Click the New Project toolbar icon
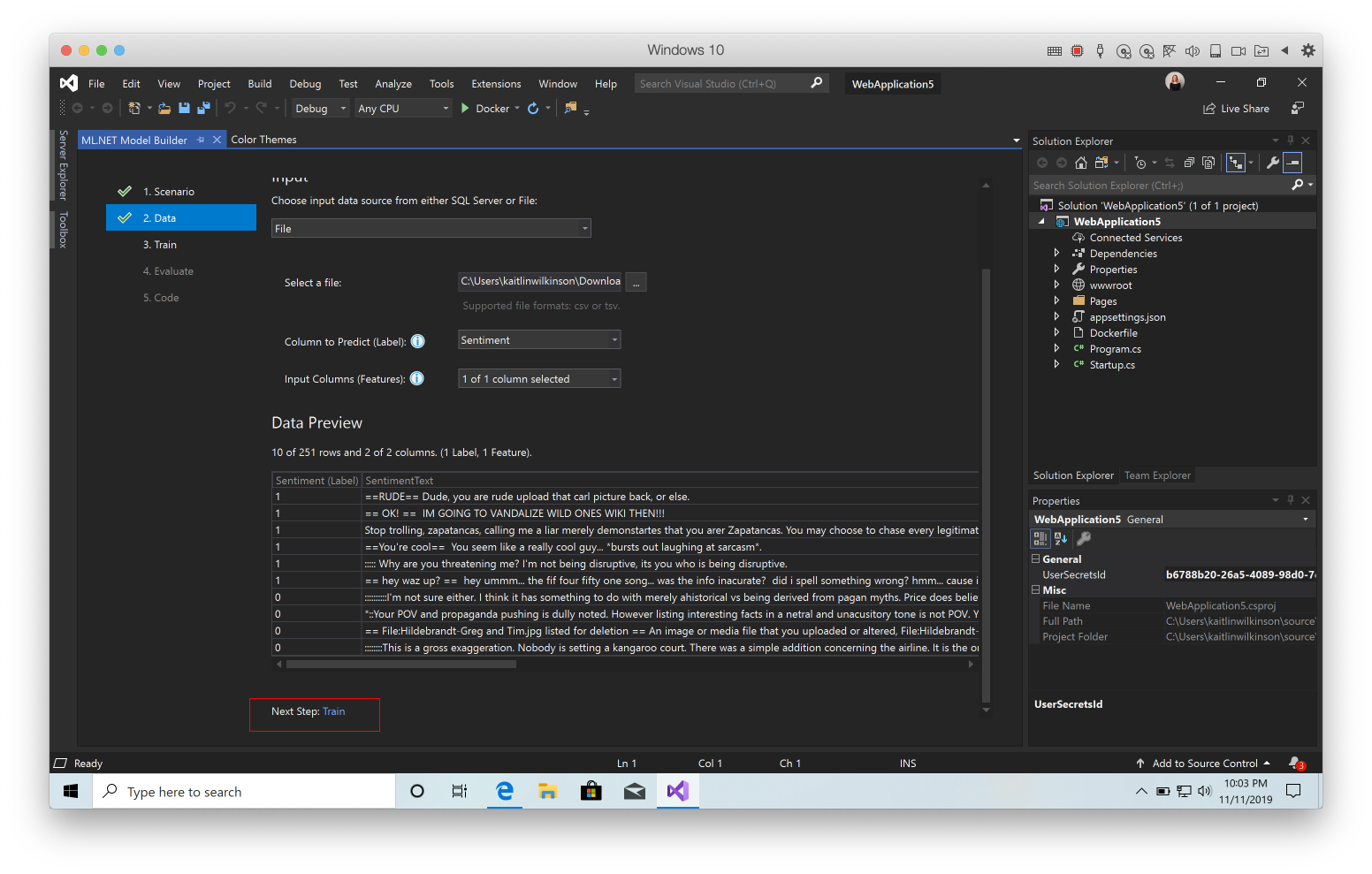 (134, 108)
